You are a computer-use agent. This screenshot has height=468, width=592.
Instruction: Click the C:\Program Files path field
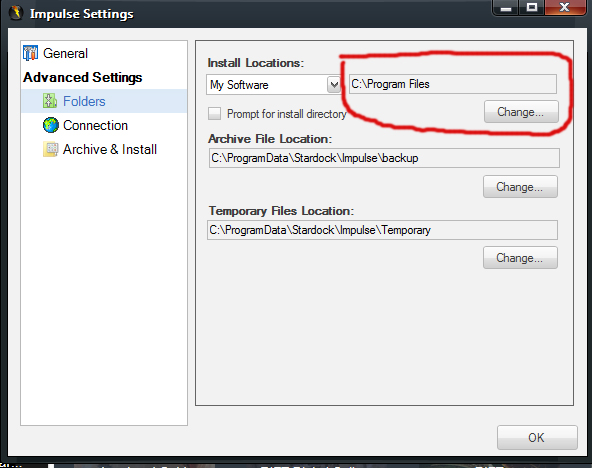[x=453, y=84]
